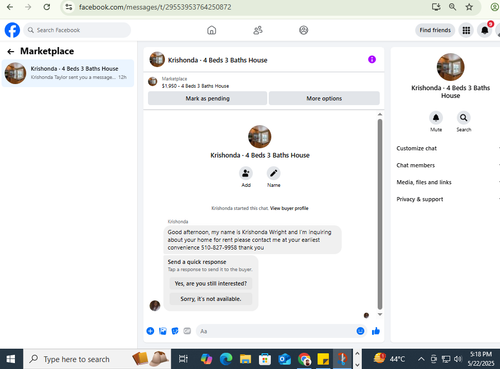Click the Find friends button
Viewport: 500px width, 369px height.
[x=435, y=30]
